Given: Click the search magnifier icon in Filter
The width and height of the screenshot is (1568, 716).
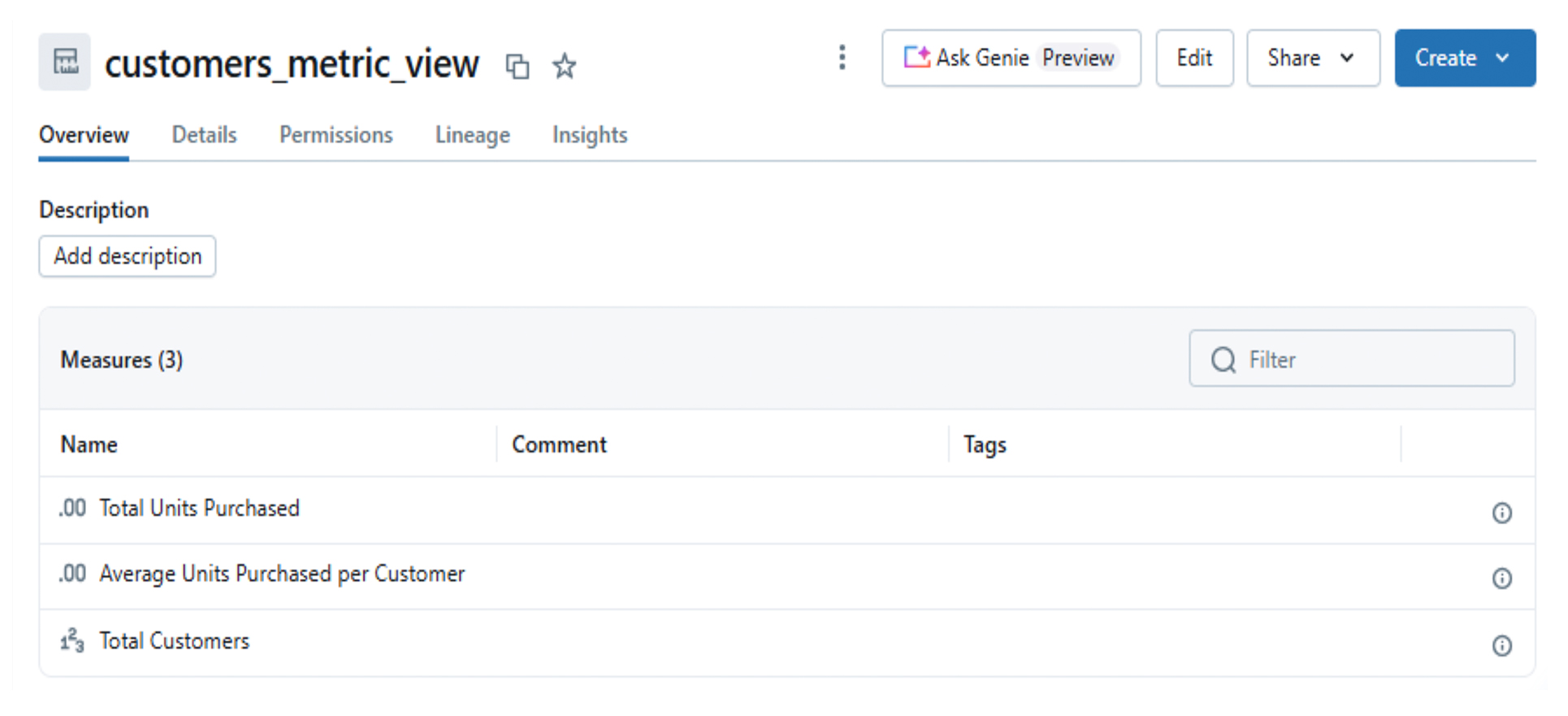Looking at the screenshot, I should pos(1223,359).
